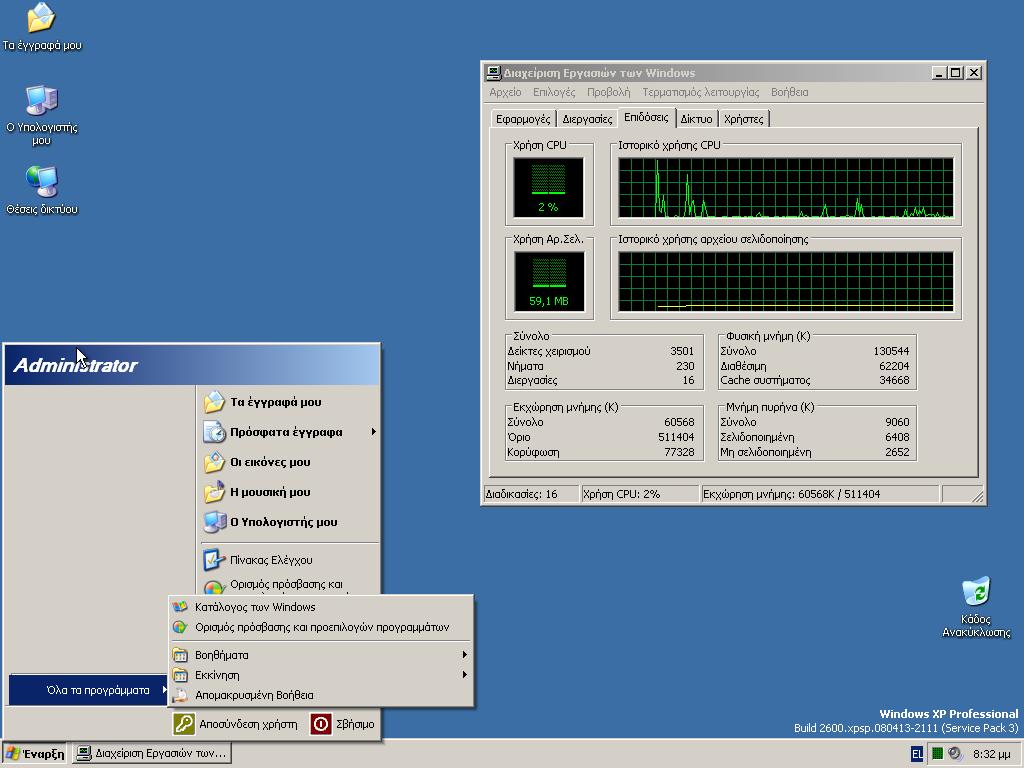Click Πίνακας Ελέγχου icon in Start menu
This screenshot has width=1024, height=768.
[214, 560]
